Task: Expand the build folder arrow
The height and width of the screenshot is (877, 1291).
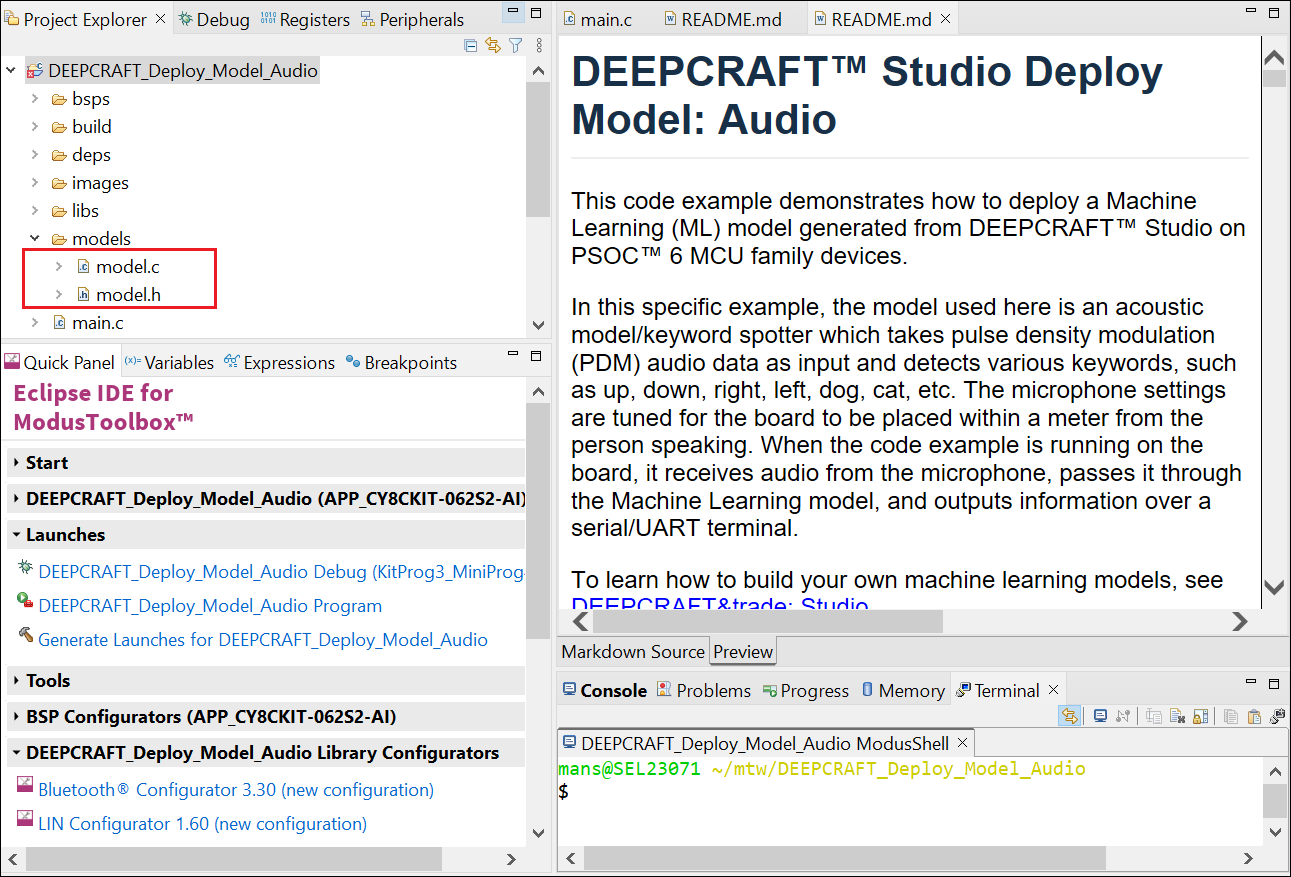Action: tap(35, 127)
